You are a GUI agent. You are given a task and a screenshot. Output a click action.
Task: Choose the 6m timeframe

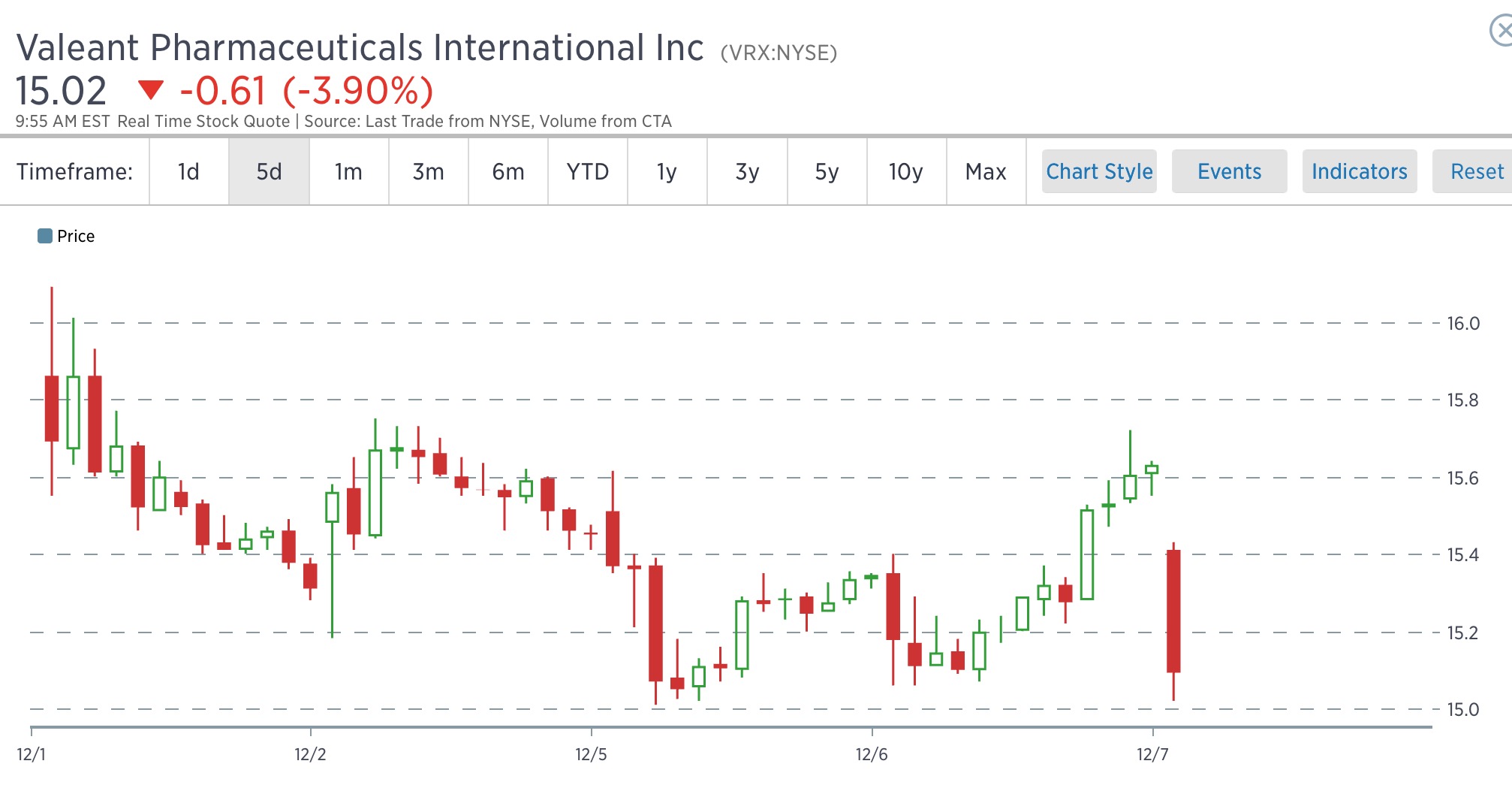coord(508,172)
